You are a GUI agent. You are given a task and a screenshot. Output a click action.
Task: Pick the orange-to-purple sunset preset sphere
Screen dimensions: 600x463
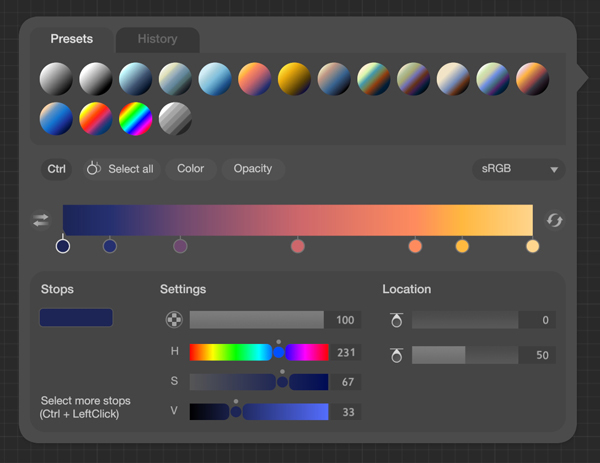254,79
